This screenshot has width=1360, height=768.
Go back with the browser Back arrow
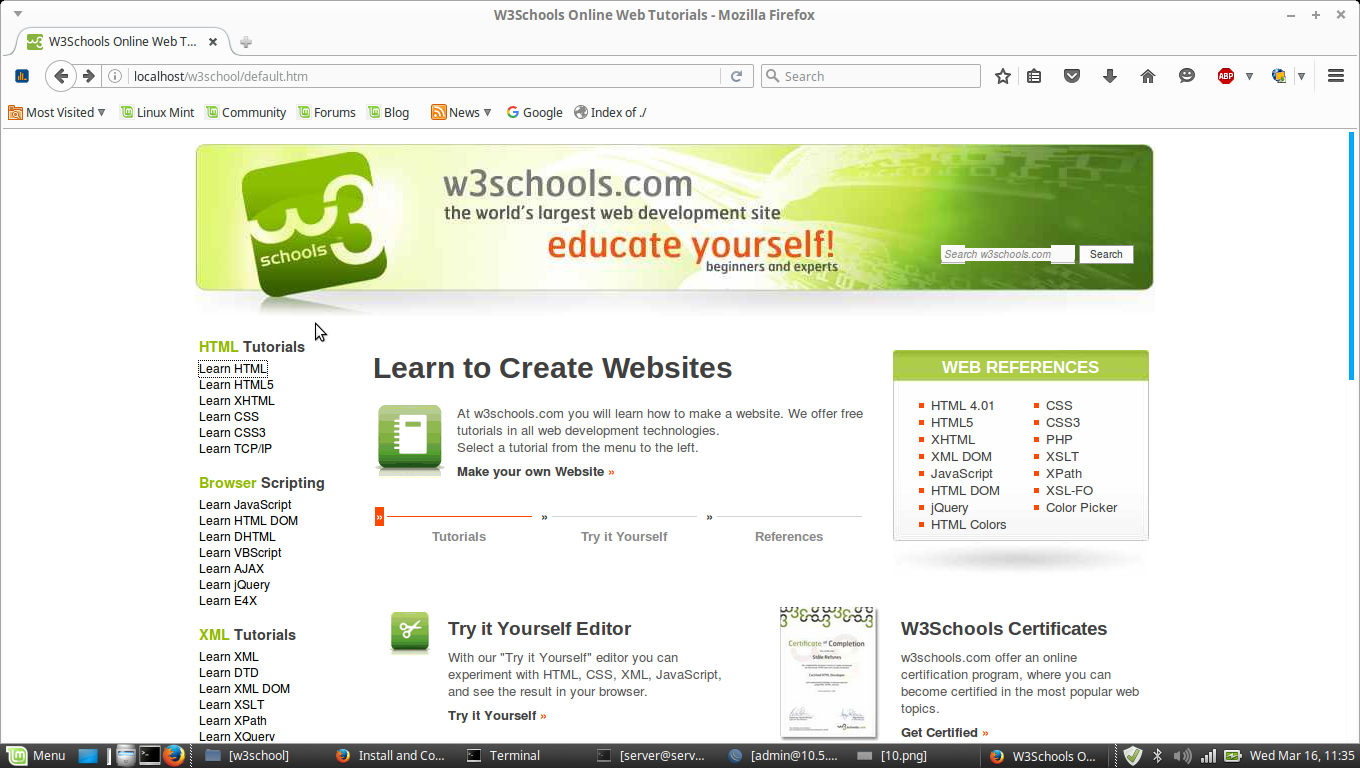[61, 76]
